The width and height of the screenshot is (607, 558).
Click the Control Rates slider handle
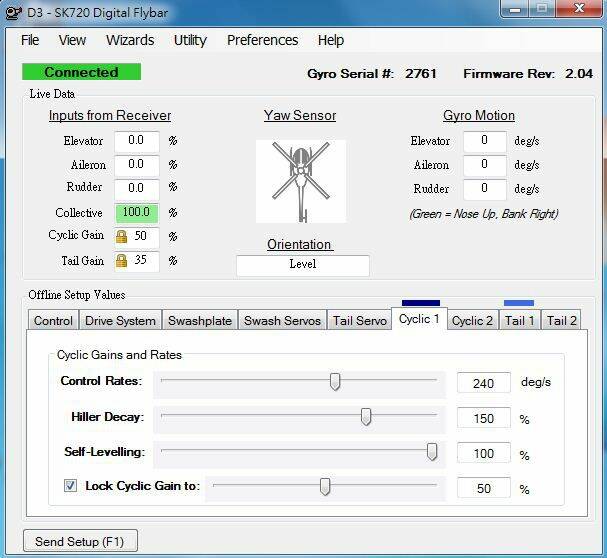pos(335,382)
